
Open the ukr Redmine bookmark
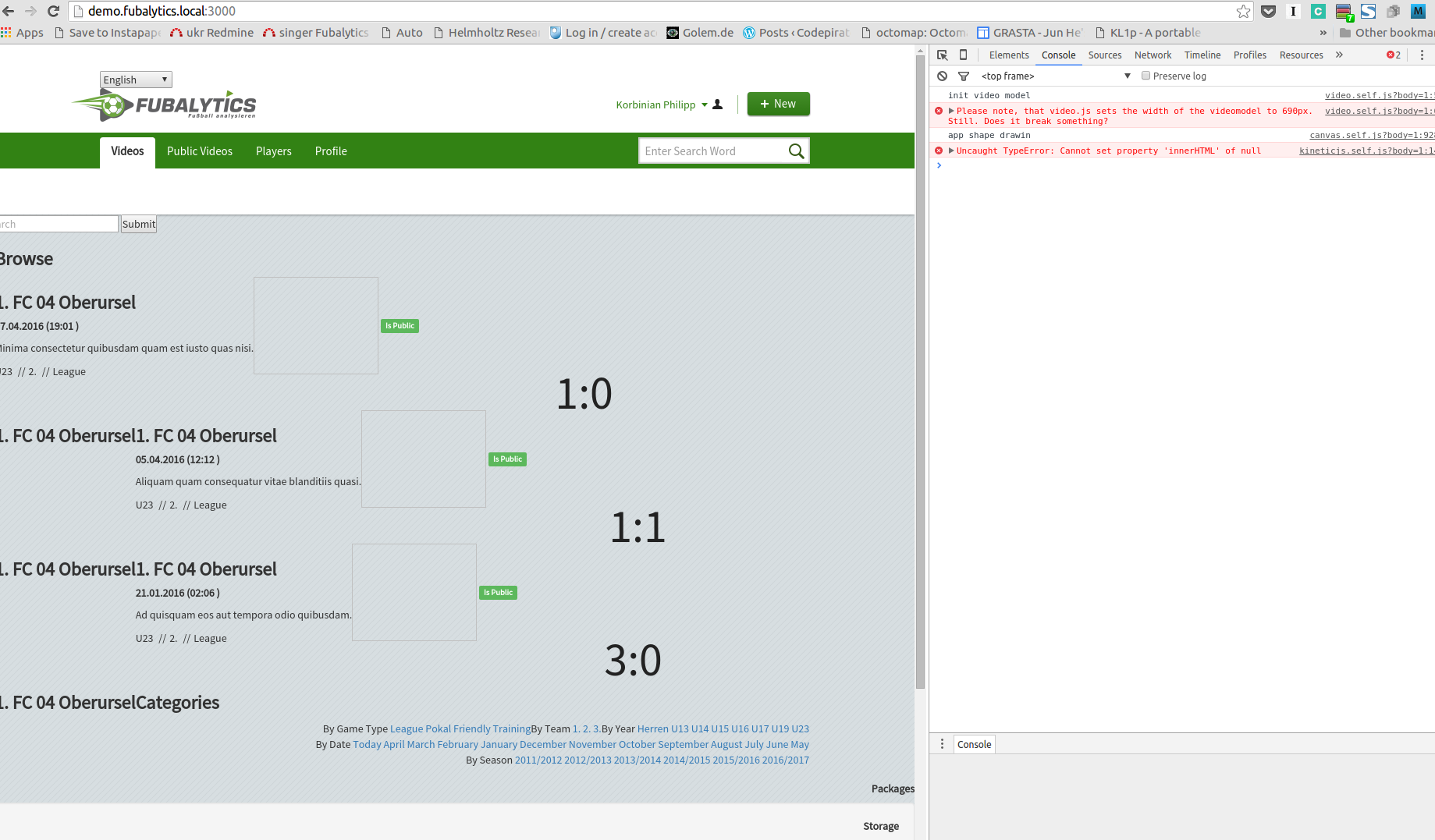click(211, 33)
